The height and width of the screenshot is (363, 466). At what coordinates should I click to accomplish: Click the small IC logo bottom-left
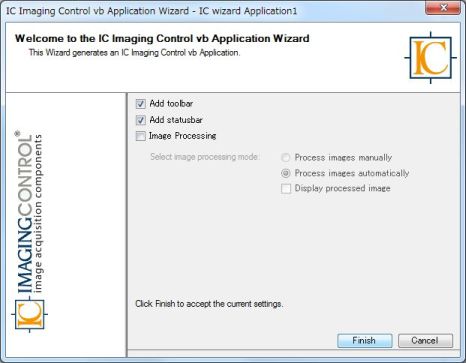(x=29, y=314)
